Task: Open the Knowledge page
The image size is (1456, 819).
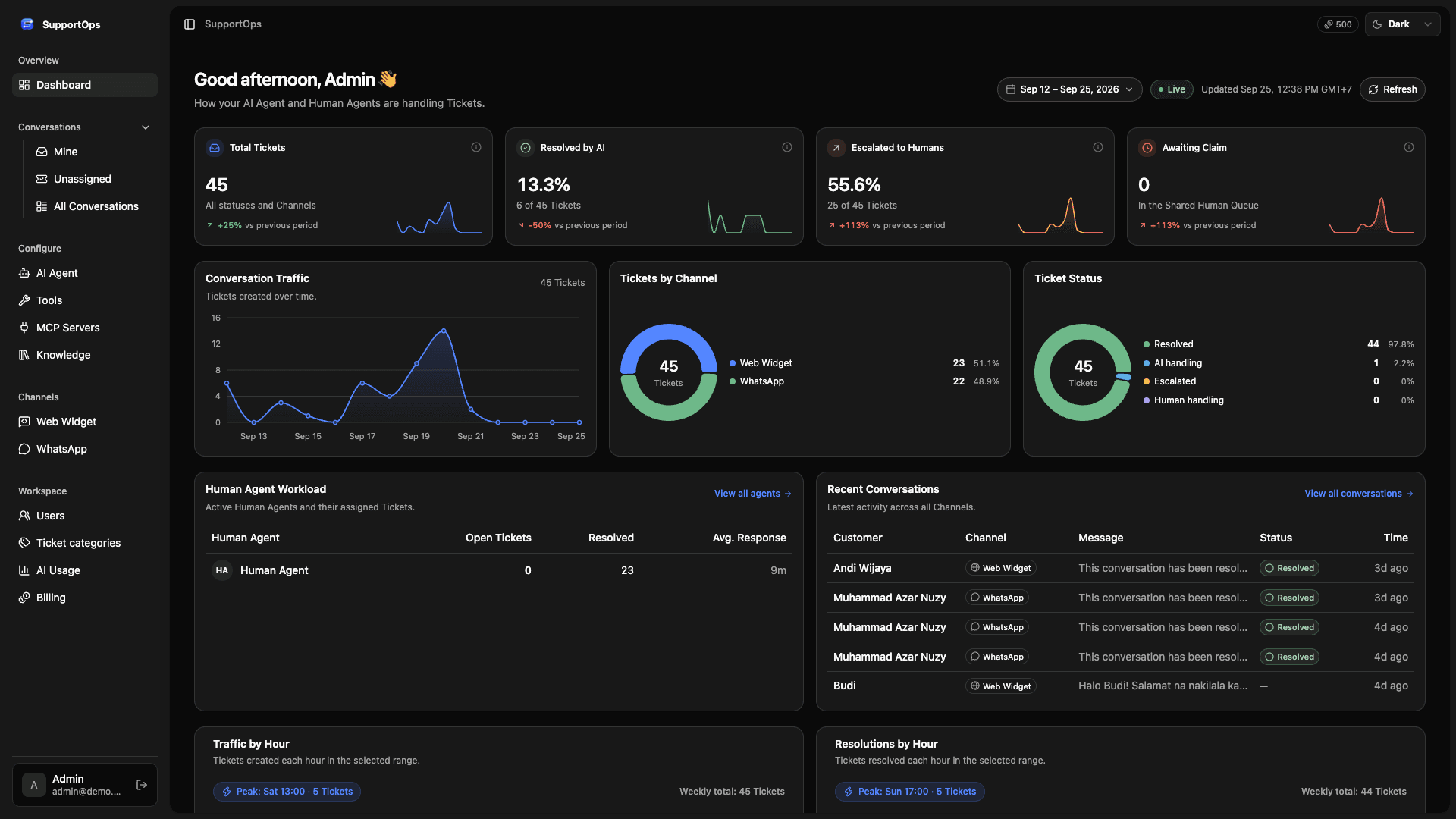Action: (85, 355)
